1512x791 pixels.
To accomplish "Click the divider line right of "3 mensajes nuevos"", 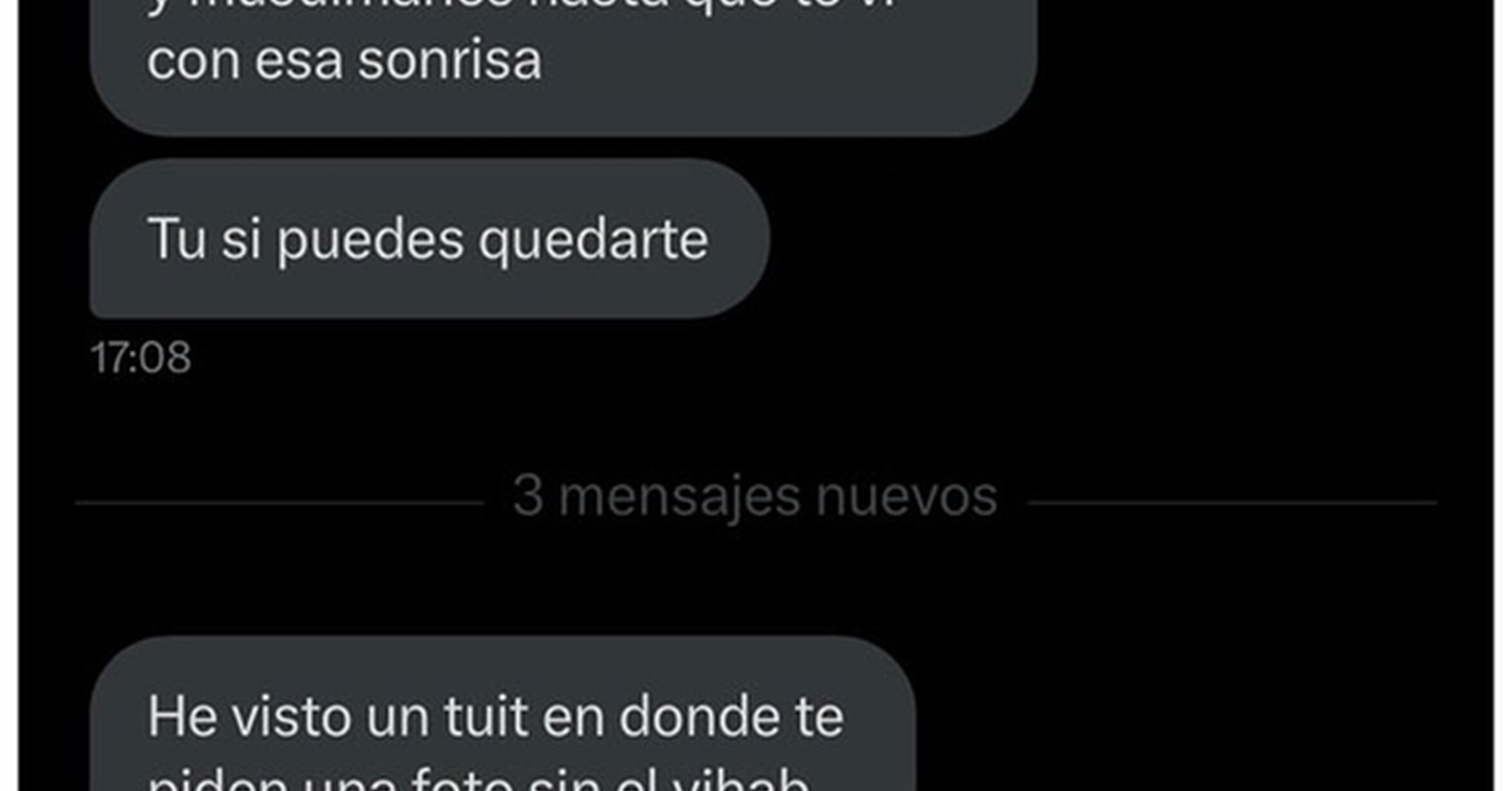I will pos(1232,502).
